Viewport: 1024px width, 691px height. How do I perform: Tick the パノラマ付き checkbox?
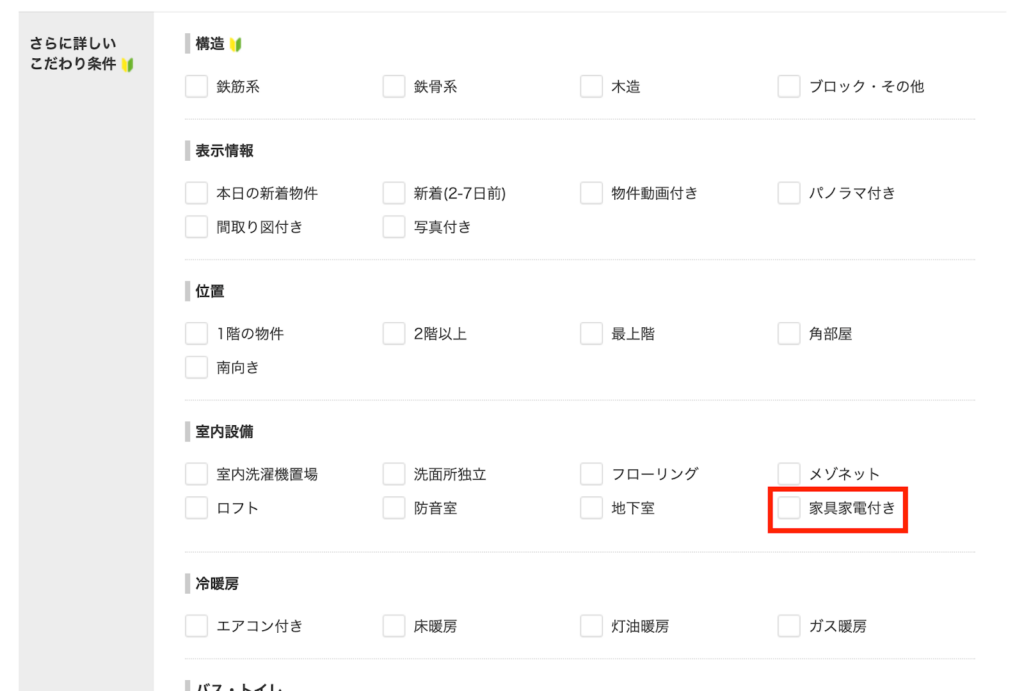tap(789, 194)
